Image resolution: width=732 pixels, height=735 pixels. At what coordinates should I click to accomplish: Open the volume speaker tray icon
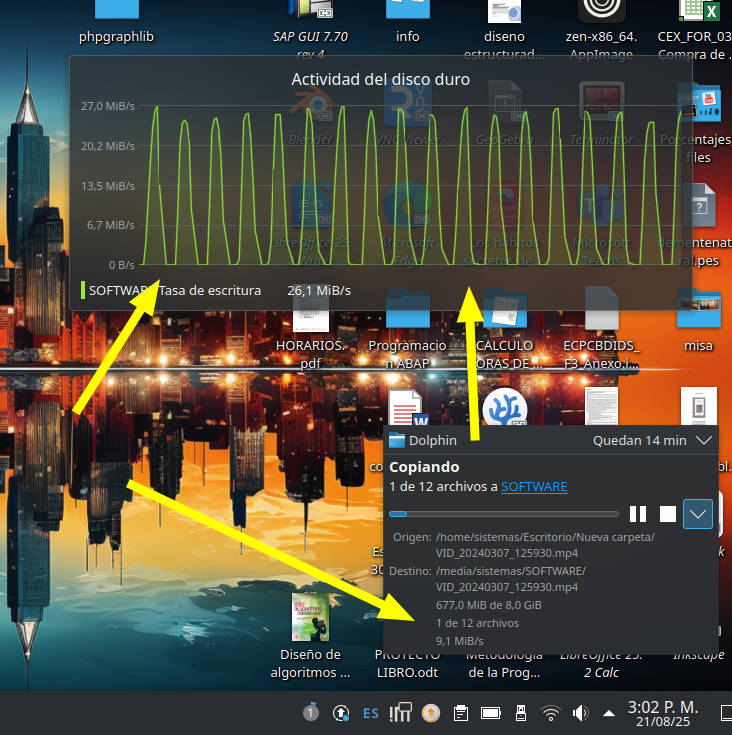[x=580, y=713]
